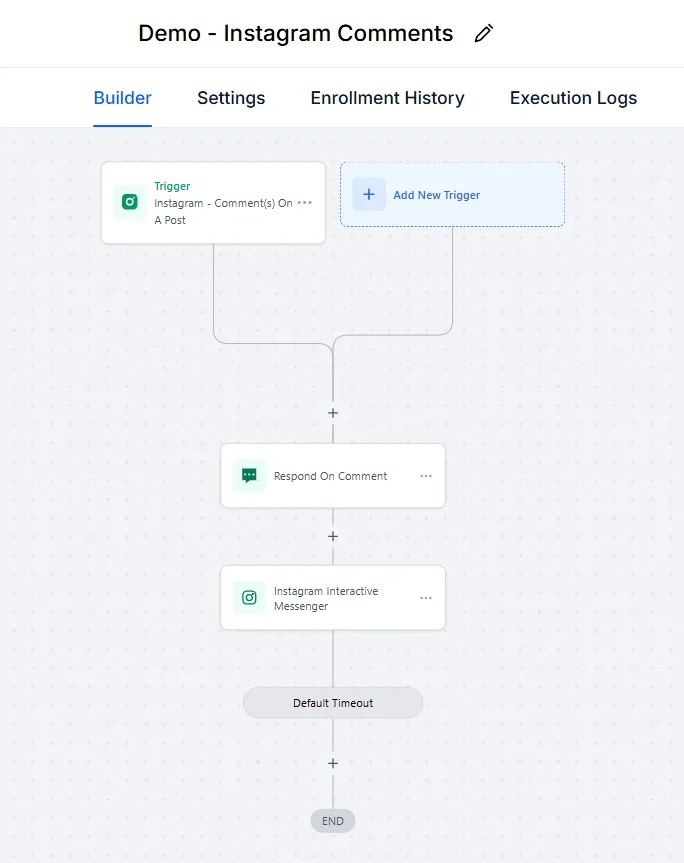Image resolution: width=684 pixels, height=863 pixels.
Task: Edit workflow name with pencil icon
Action: point(484,34)
